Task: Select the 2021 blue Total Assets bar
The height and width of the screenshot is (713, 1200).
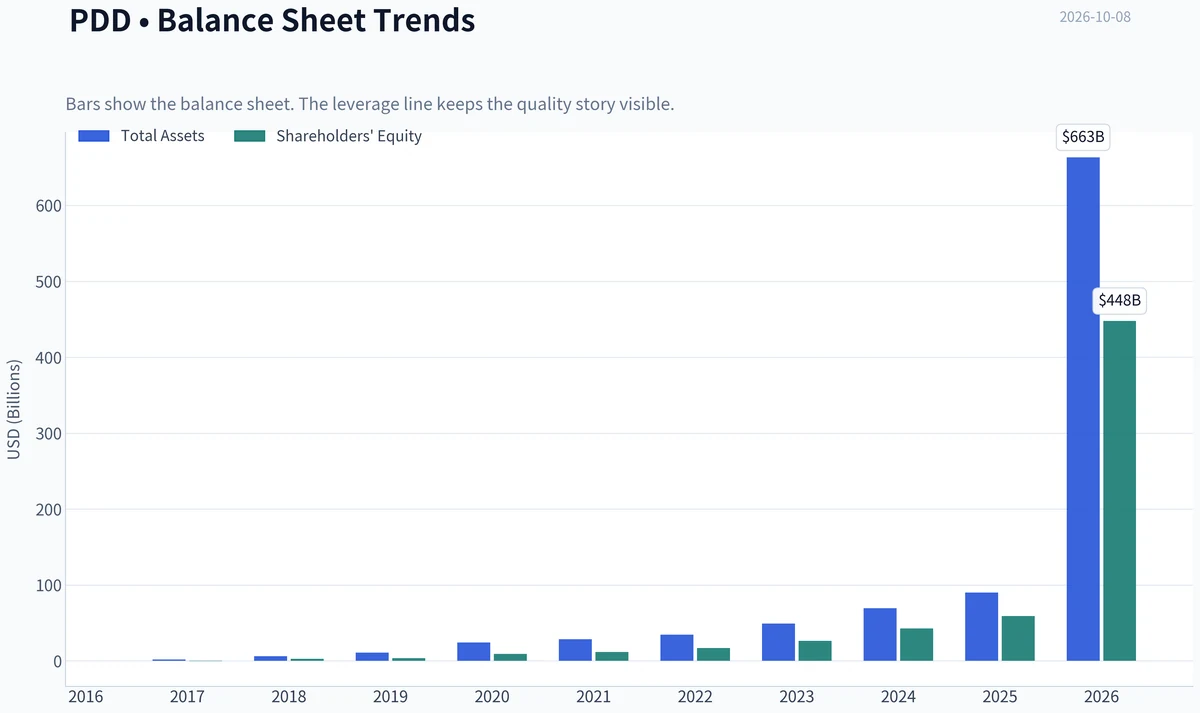Action: (575, 650)
